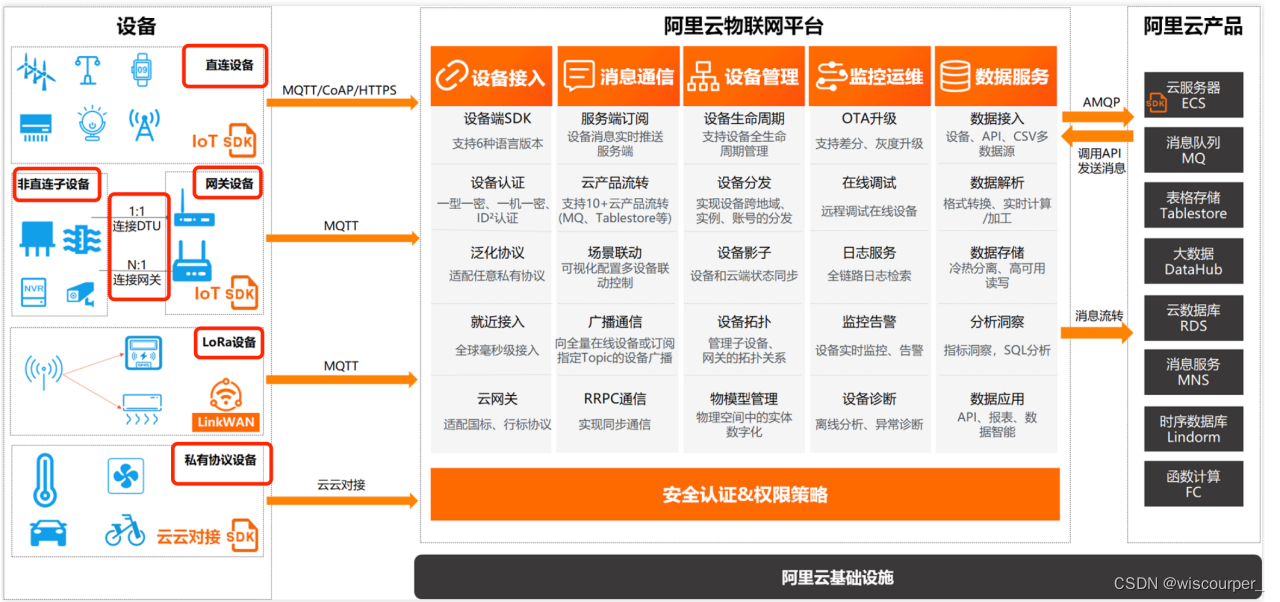
Task: Select the electric meter icon
Action: (142, 354)
